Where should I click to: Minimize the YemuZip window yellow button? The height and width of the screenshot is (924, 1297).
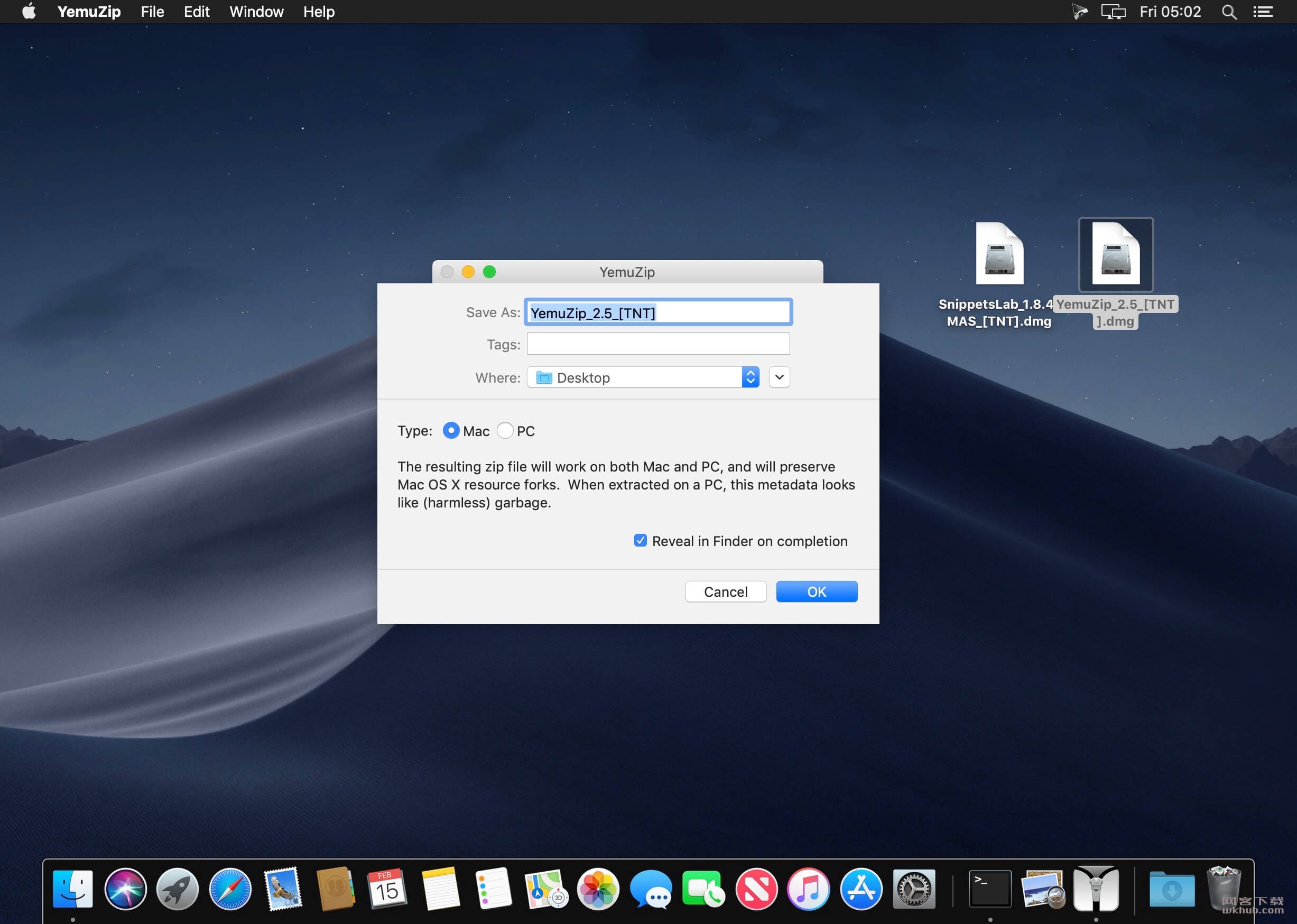pyautogui.click(x=468, y=272)
